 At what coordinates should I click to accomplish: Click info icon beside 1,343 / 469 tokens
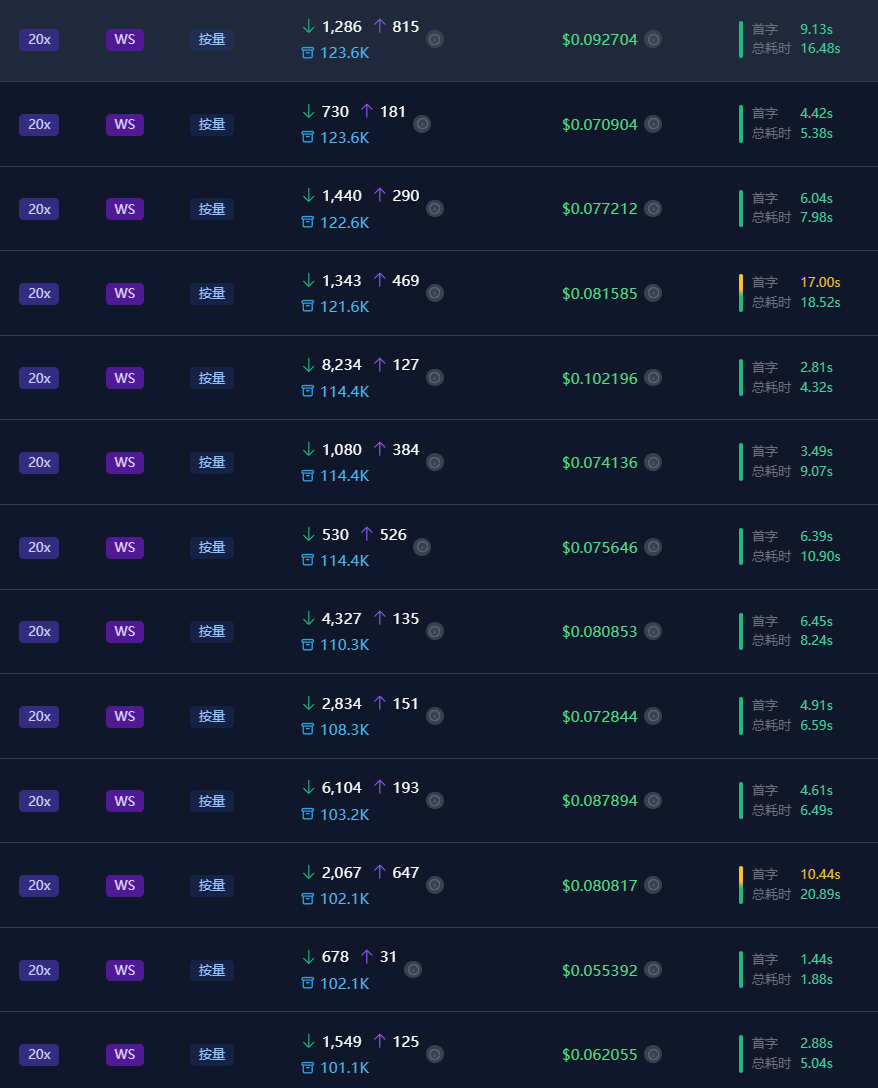coord(434,293)
